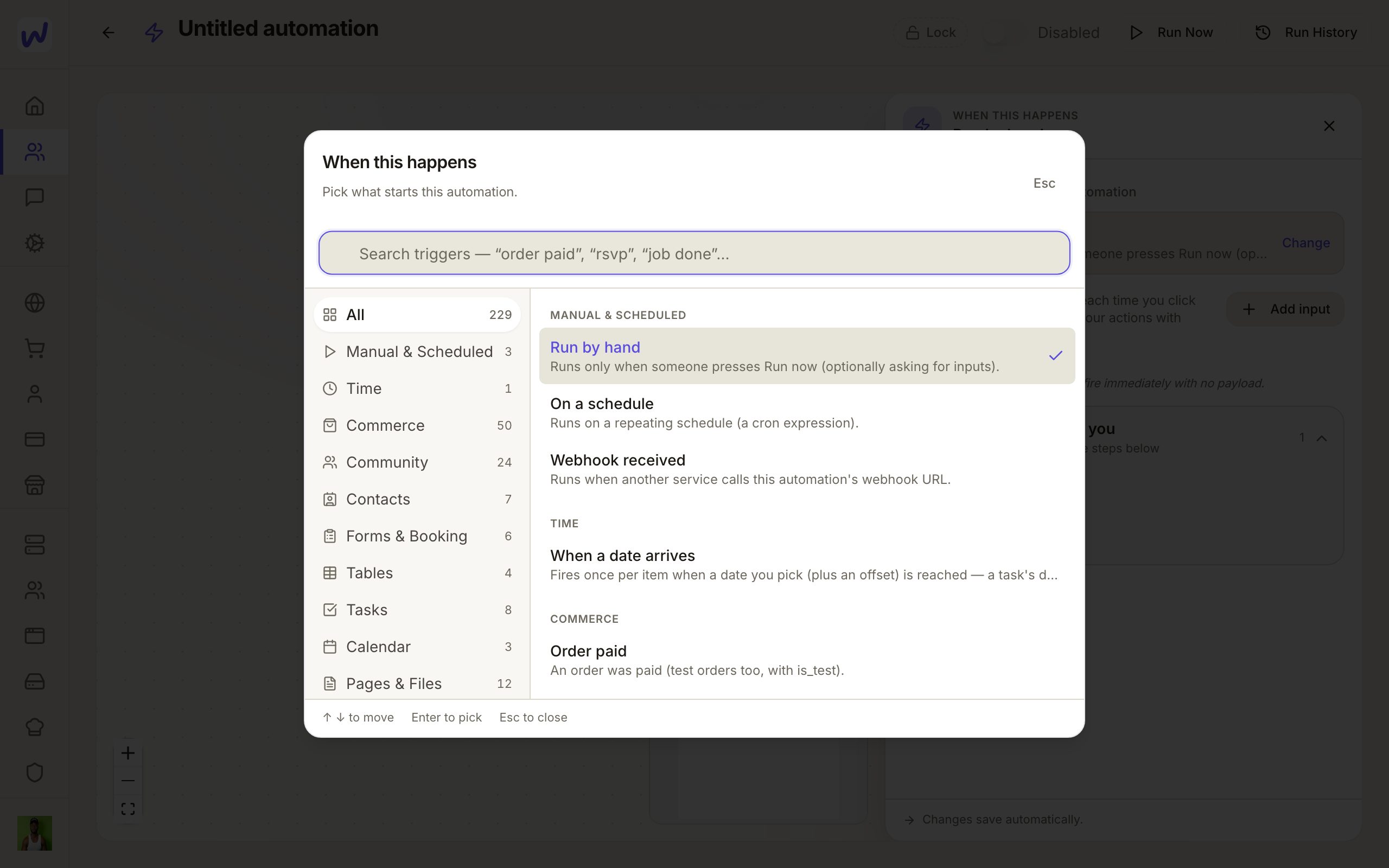1389x868 pixels.
Task: Zoom out on the canvas with minus
Action: (x=128, y=781)
